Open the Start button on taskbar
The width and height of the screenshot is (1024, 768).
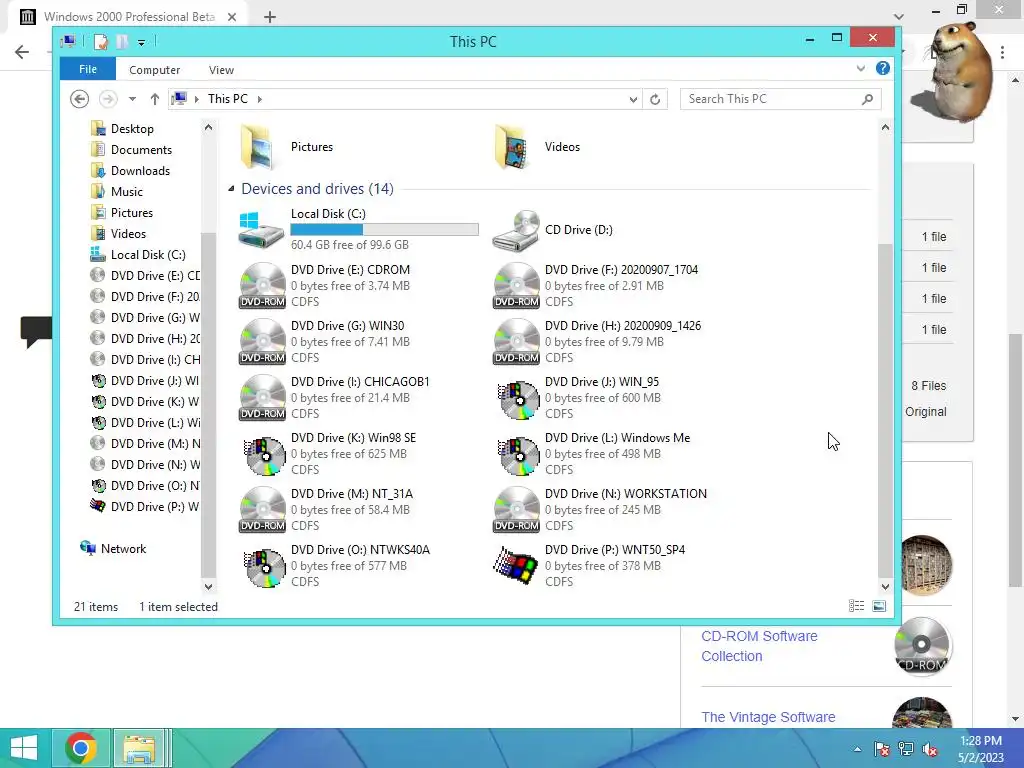(x=24, y=748)
